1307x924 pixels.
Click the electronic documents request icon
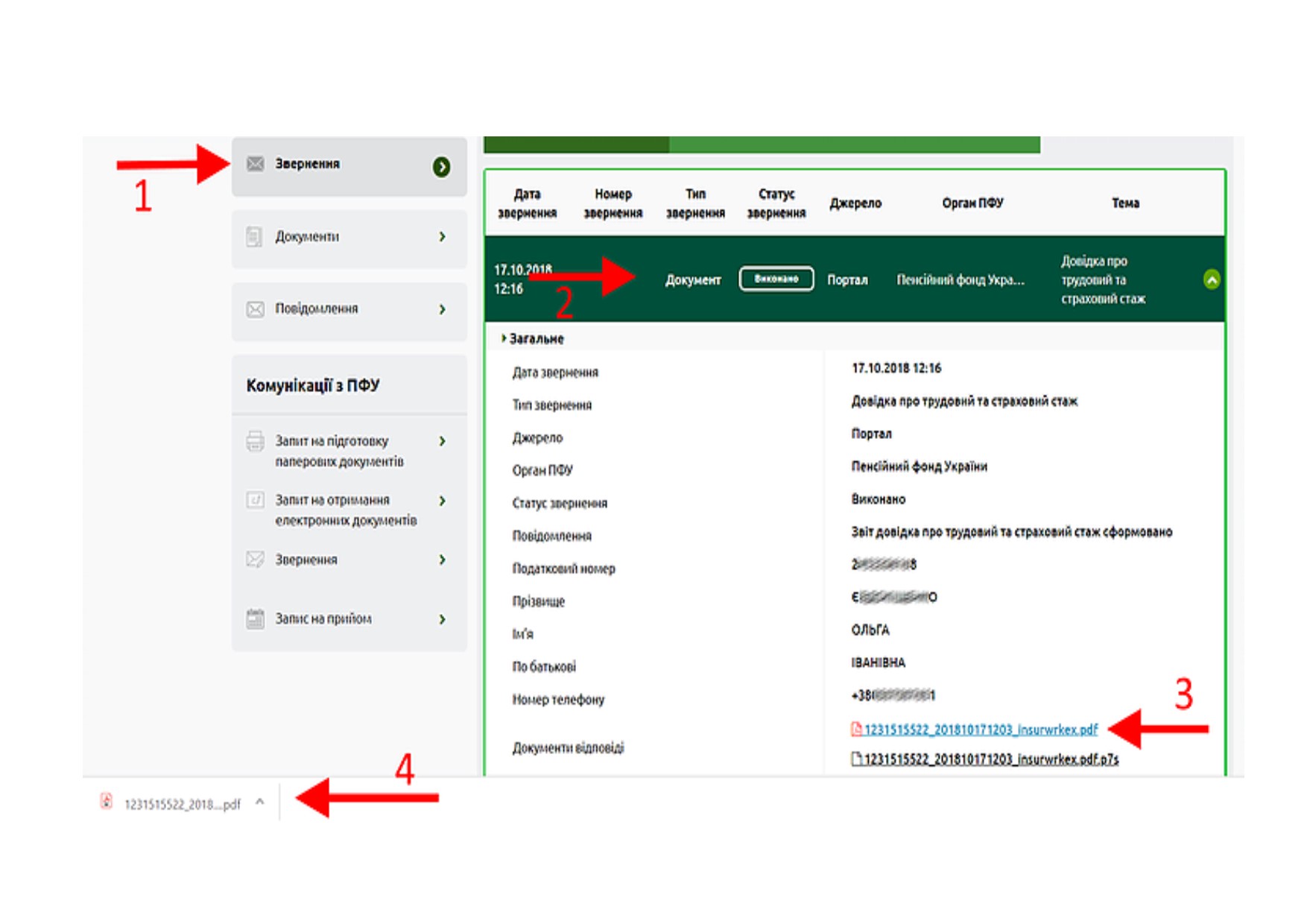pyautogui.click(x=255, y=500)
